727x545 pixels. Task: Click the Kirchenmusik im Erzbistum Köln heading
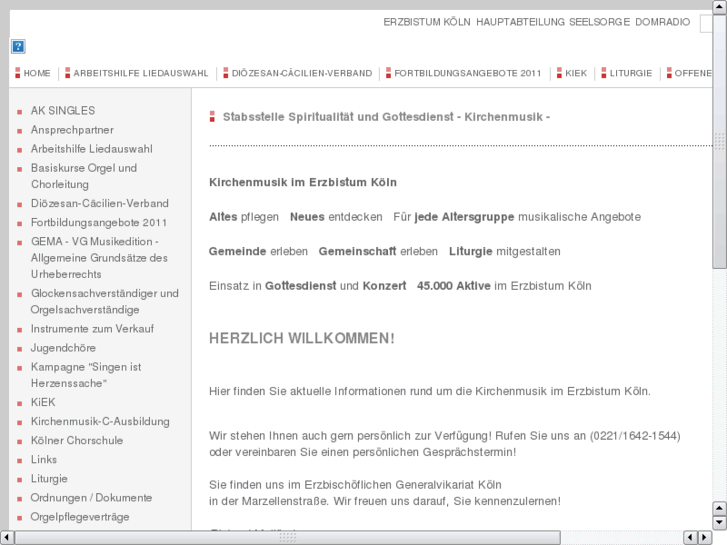[303, 182]
